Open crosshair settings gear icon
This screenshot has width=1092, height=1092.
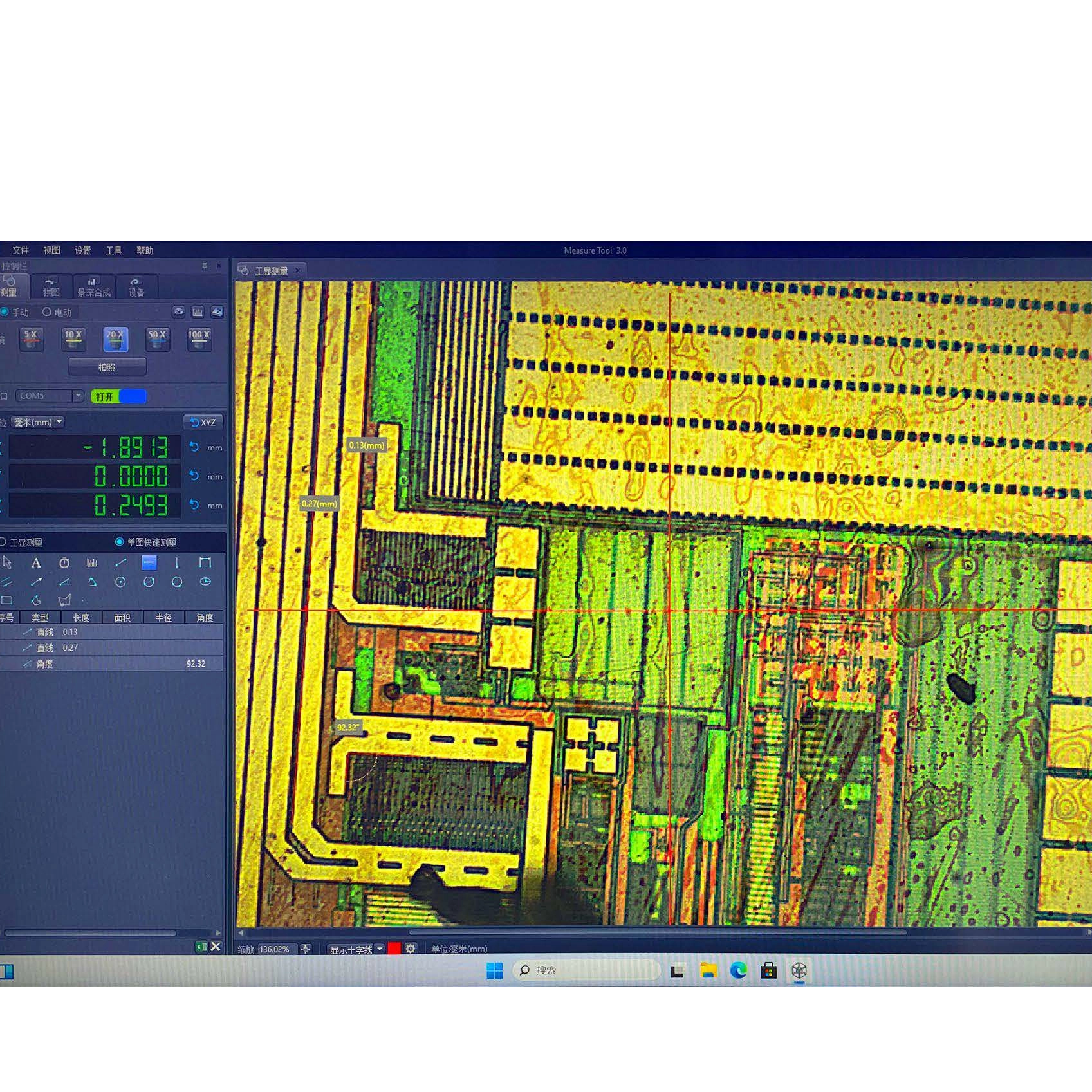point(411,949)
